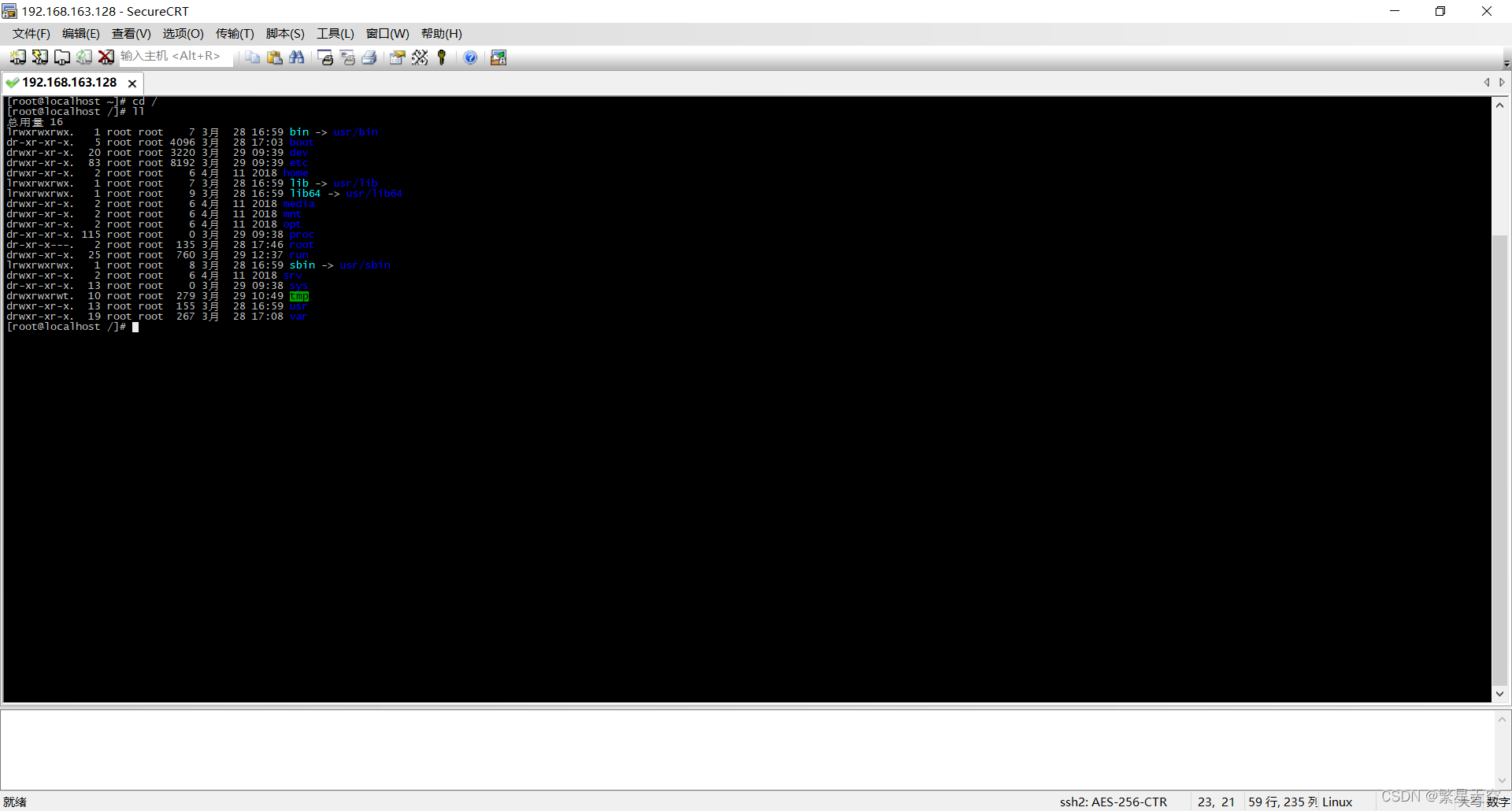Screen dimensions: 1512x811
Task: Open the Connect in Tab icon
Action: [x=62, y=57]
